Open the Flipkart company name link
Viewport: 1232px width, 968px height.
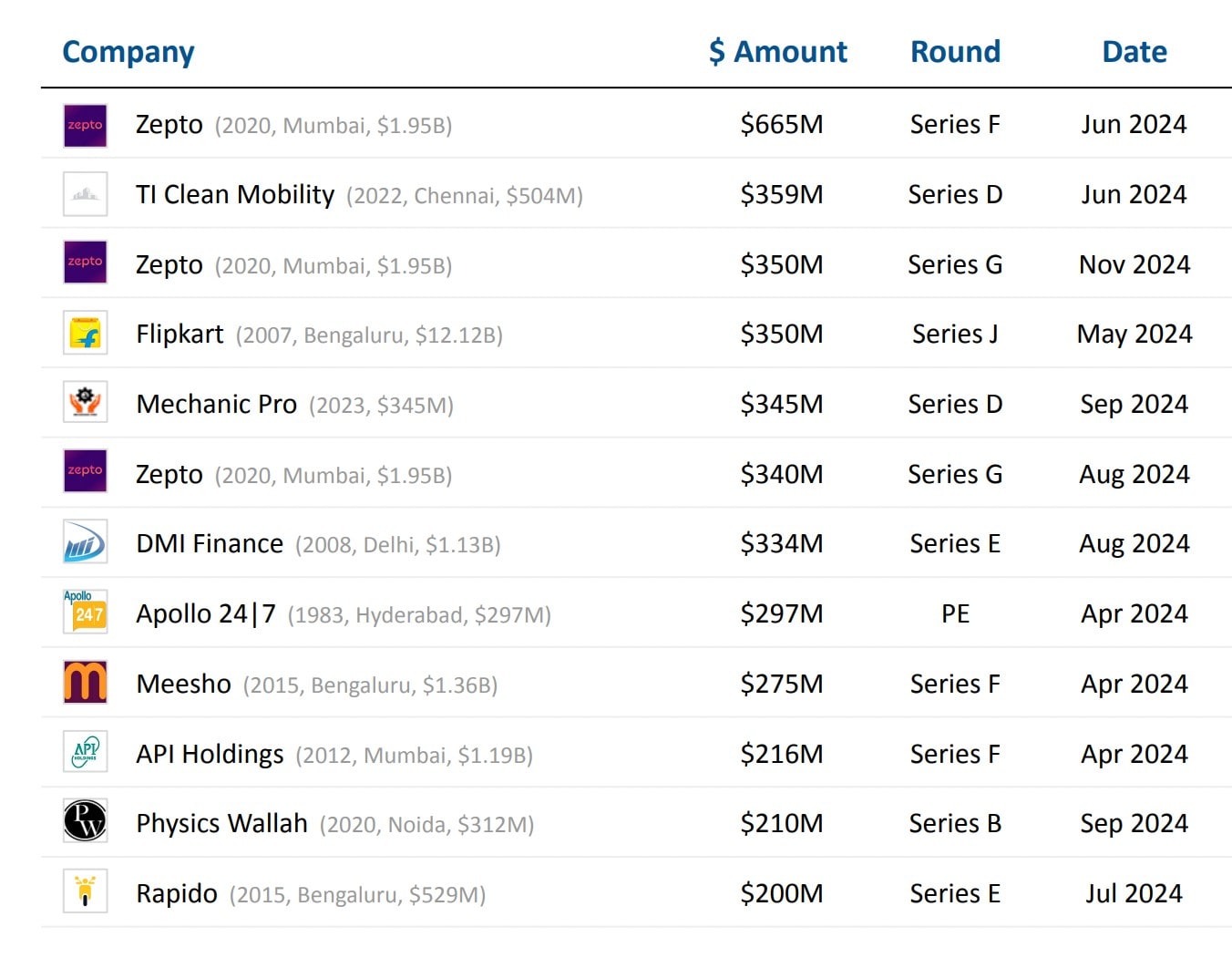point(180,335)
